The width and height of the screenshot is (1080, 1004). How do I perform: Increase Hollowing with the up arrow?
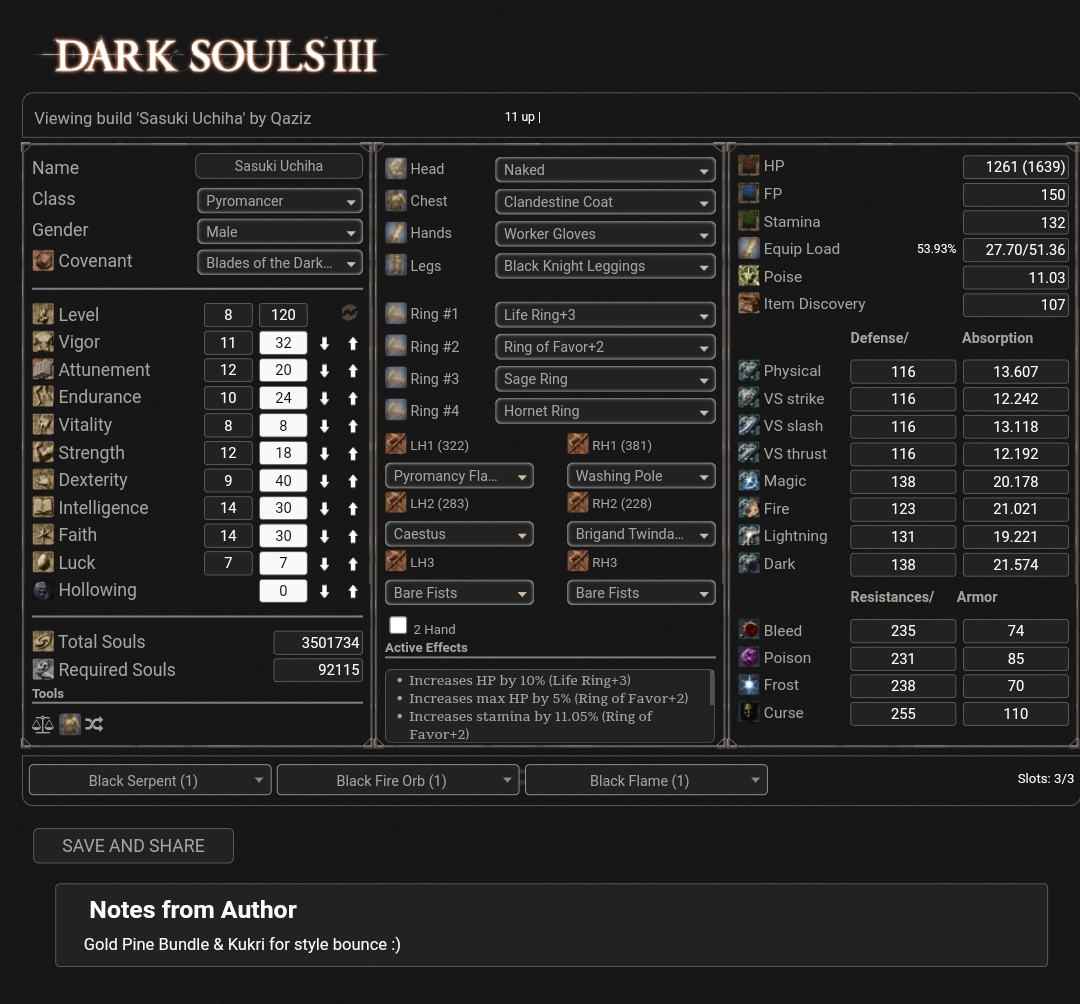point(353,591)
